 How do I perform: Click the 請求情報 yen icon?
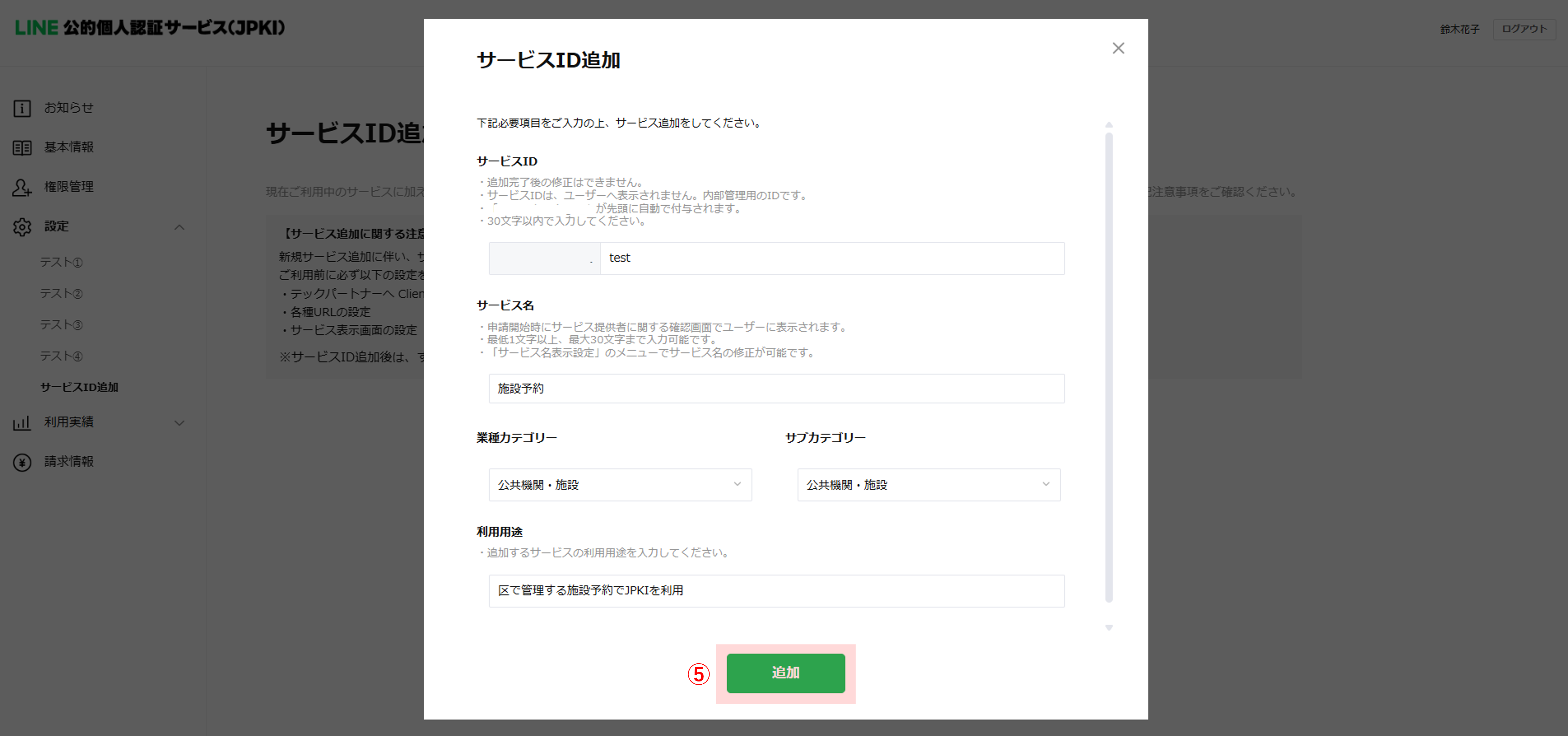coord(22,462)
